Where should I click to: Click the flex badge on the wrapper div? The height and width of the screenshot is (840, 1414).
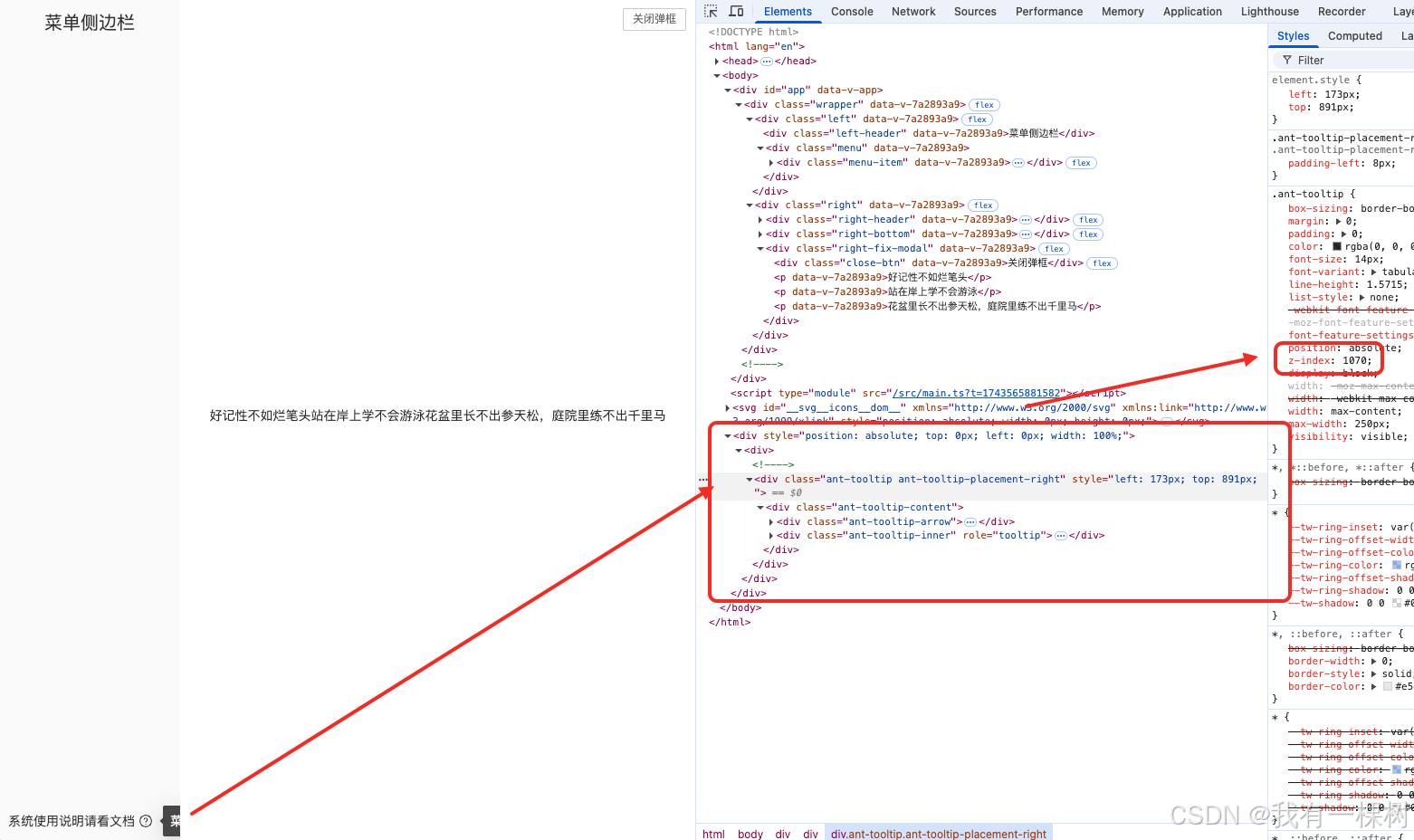click(x=985, y=105)
